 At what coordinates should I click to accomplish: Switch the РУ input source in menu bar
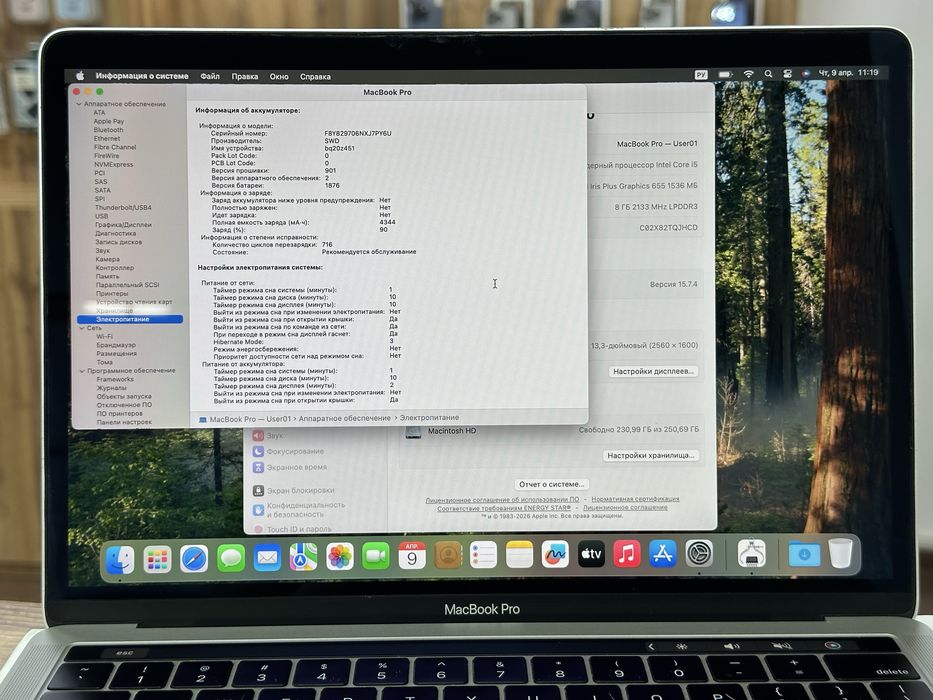701,74
